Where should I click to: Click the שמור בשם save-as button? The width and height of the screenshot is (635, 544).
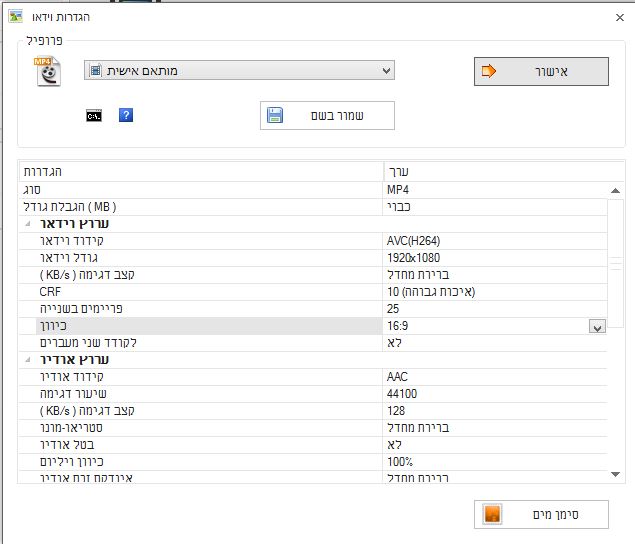coord(327,116)
